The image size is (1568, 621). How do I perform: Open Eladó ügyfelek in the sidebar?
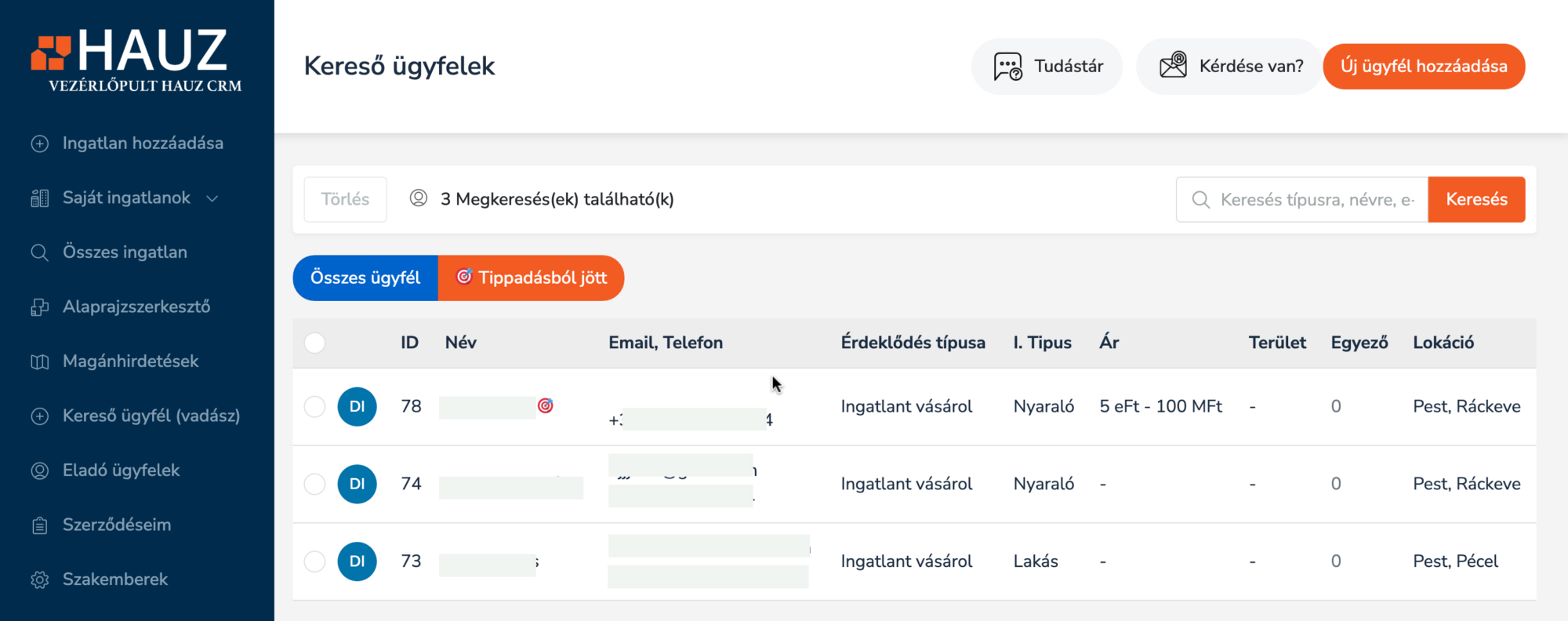coord(121,470)
